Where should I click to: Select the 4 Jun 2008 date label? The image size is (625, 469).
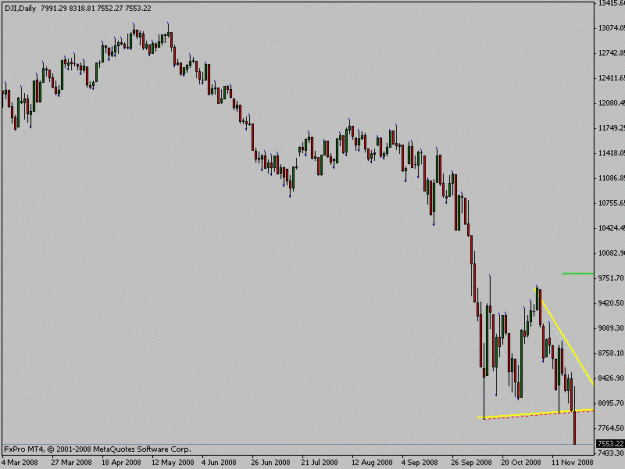coord(218,463)
